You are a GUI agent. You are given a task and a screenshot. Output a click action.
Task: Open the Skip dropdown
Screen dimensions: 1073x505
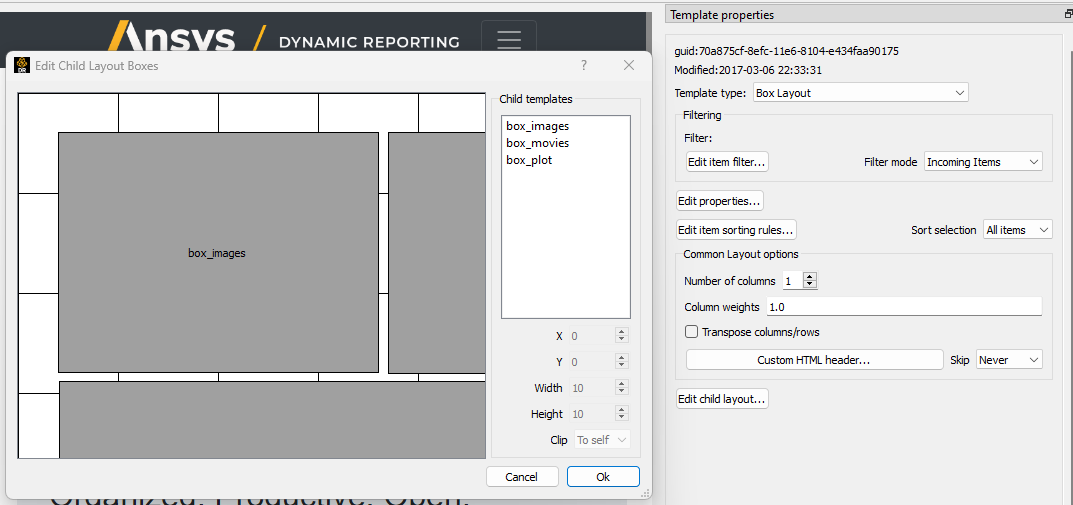pyautogui.click(x=1009, y=360)
